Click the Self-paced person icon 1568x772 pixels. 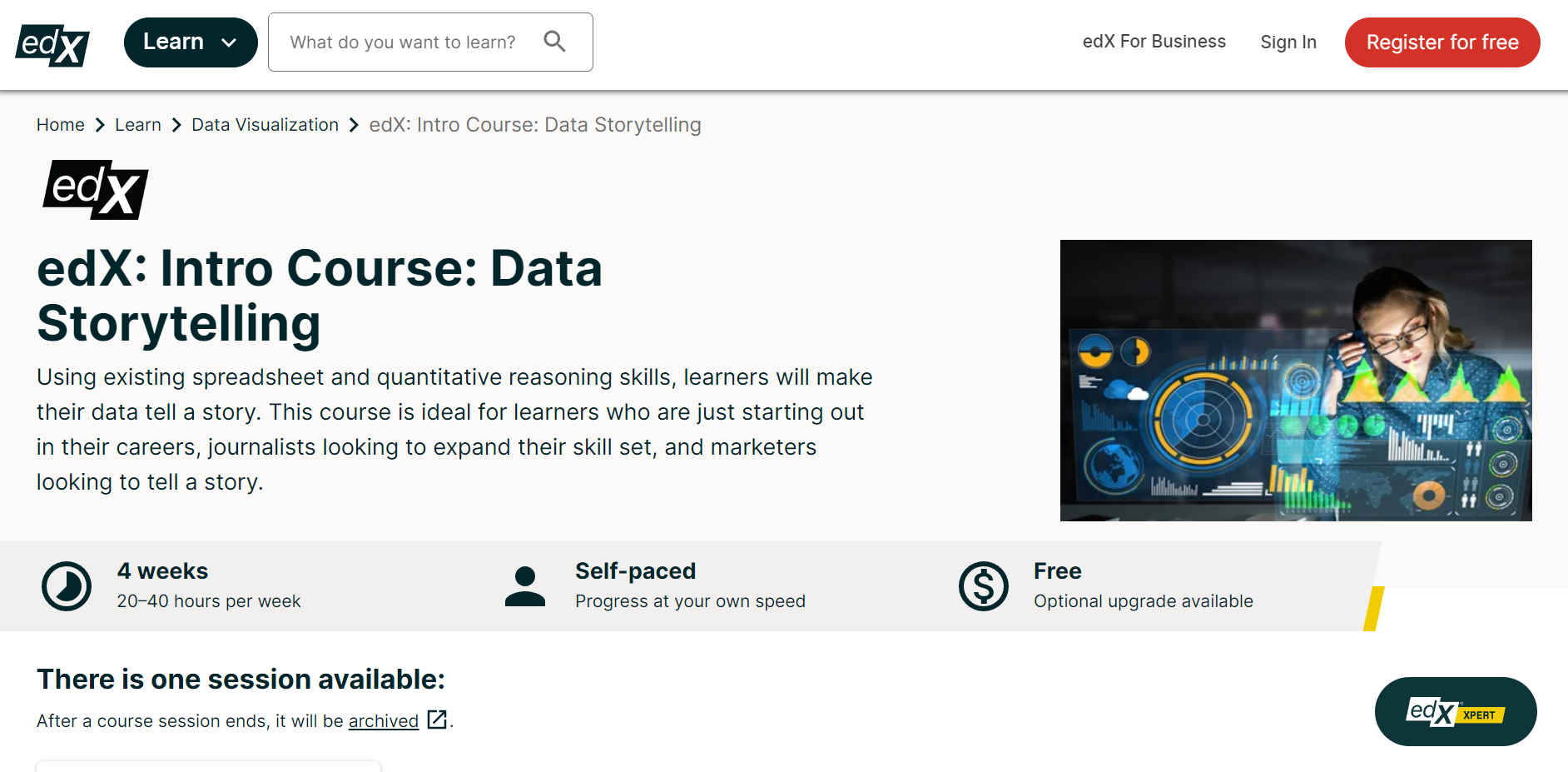click(524, 585)
